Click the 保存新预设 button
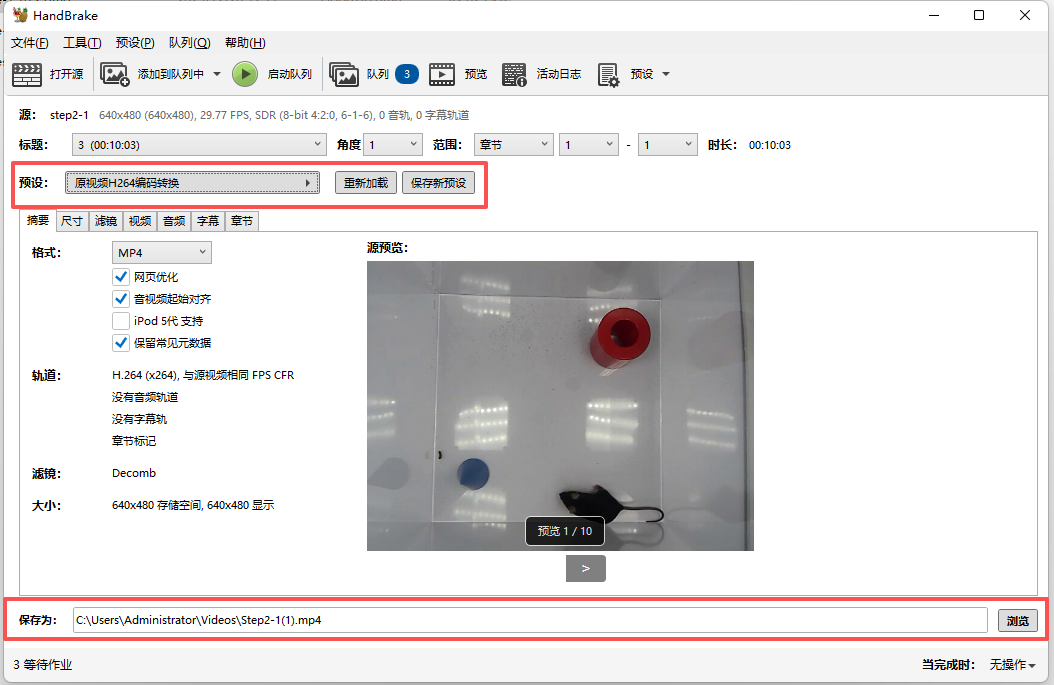This screenshot has width=1054, height=685. click(x=438, y=183)
